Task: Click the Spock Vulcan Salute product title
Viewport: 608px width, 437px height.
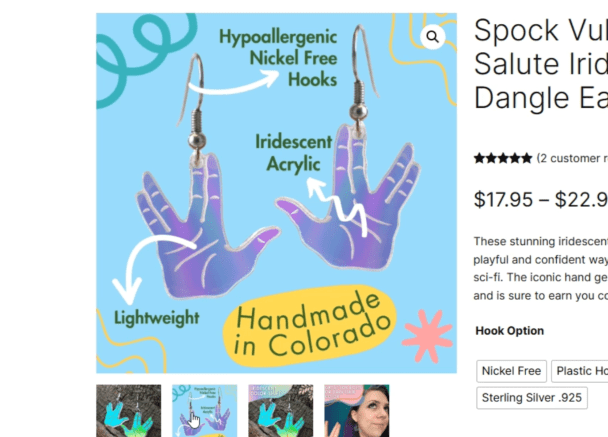Action: coord(541,64)
